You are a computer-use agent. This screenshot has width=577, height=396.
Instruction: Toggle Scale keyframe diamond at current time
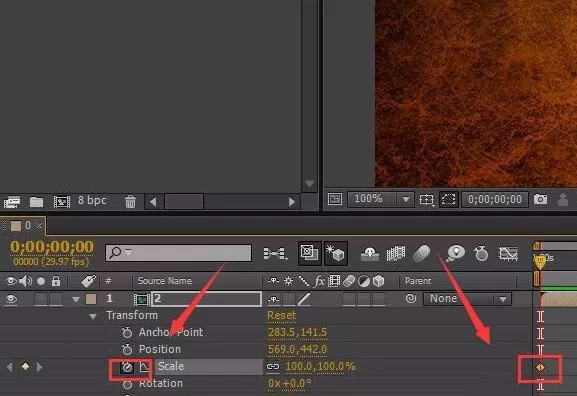pos(25,366)
